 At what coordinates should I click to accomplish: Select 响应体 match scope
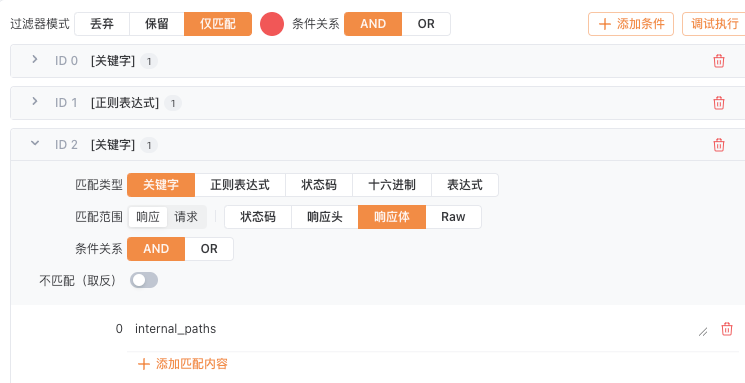tap(392, 217)
